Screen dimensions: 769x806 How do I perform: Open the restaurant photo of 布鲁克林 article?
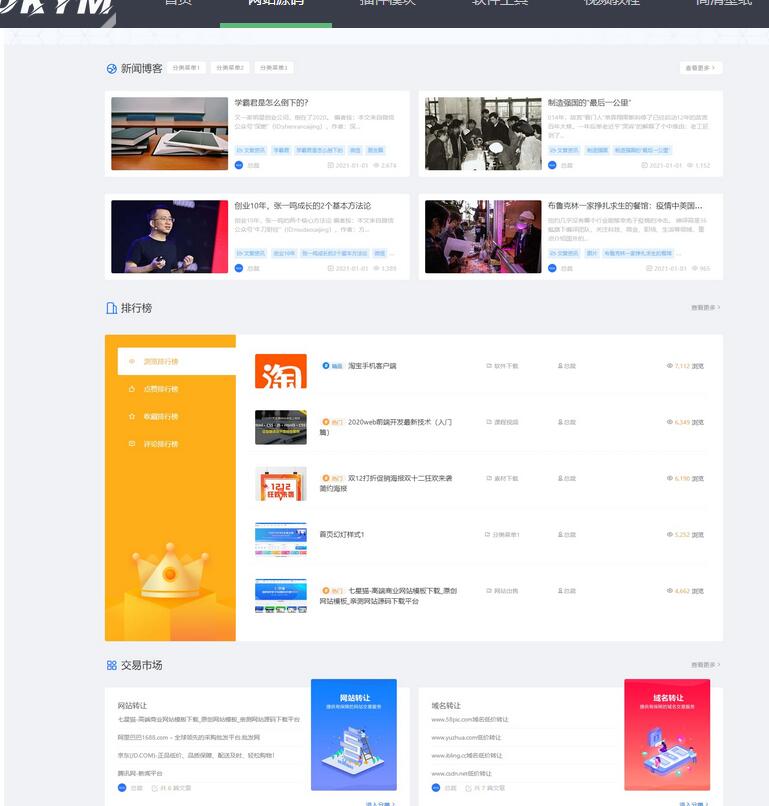[483, 236]
